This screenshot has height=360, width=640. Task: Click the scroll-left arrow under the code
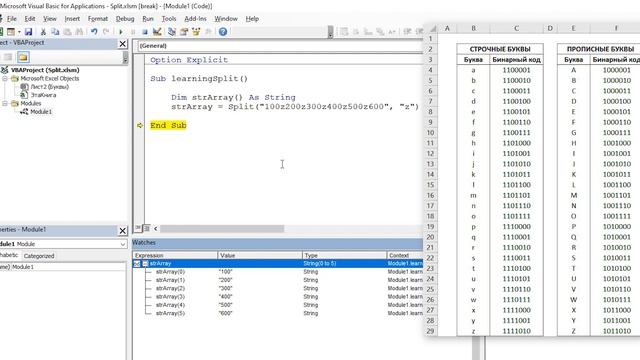point(156,229)
